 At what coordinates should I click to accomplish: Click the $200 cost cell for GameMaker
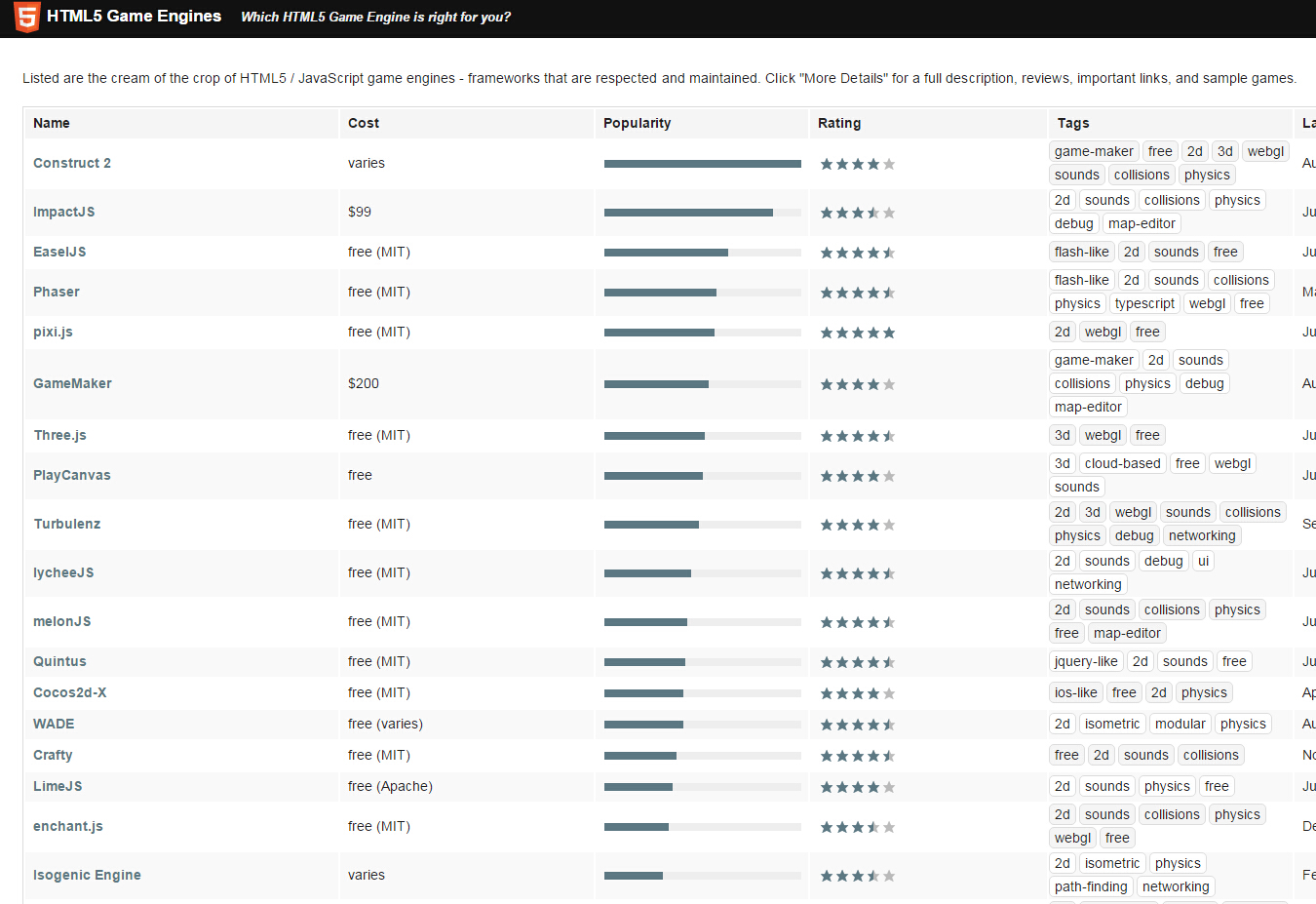tap(364, 383)
